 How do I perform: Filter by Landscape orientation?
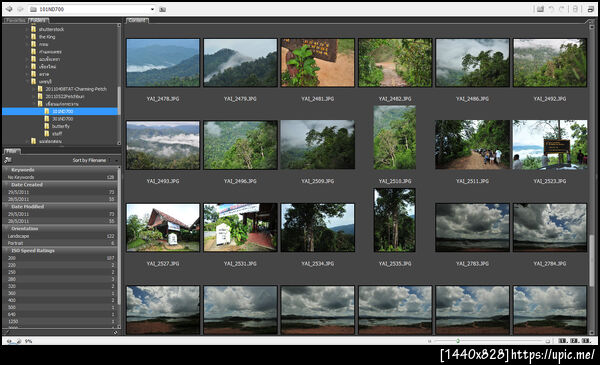pos(61,236)
